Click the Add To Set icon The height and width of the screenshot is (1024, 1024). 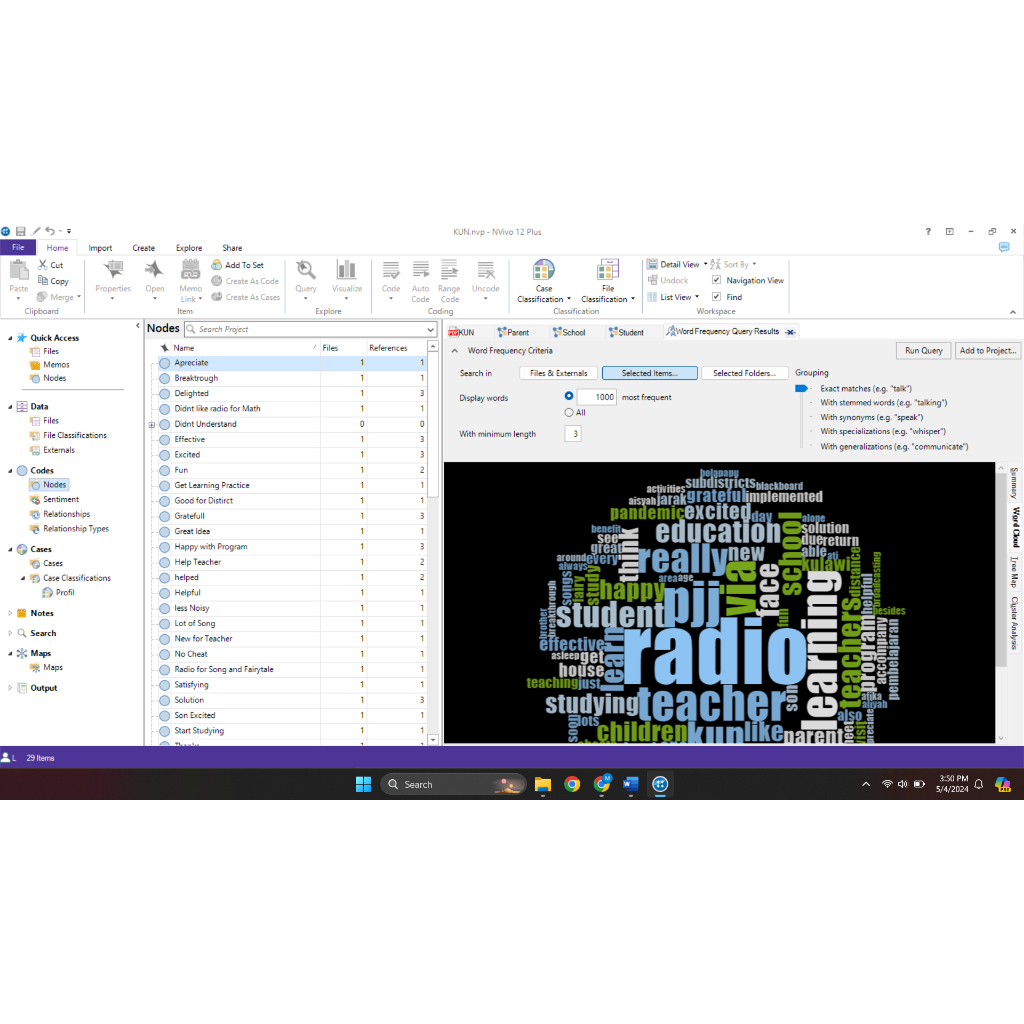[x=217, y=264]
